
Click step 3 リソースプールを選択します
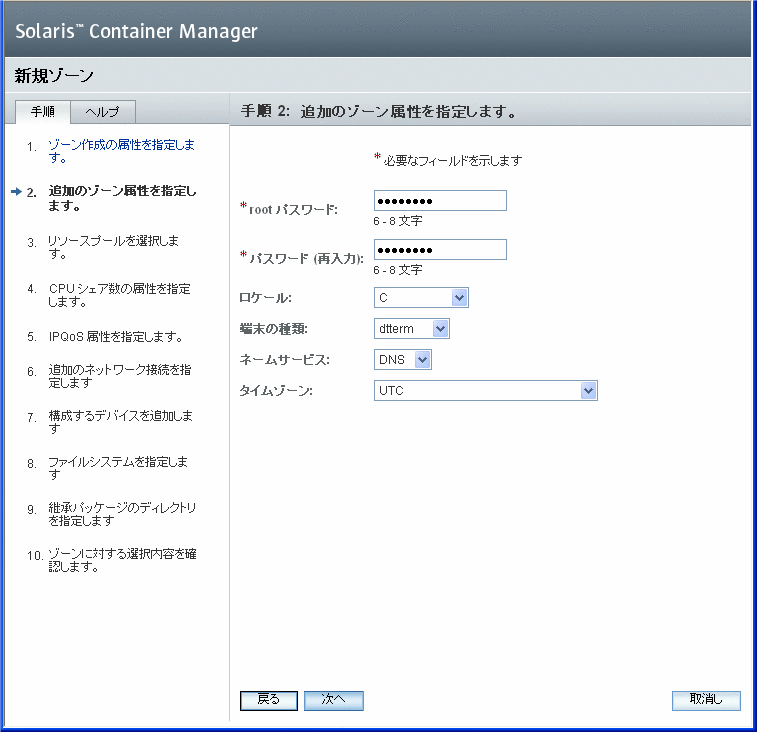pos(113,247)
